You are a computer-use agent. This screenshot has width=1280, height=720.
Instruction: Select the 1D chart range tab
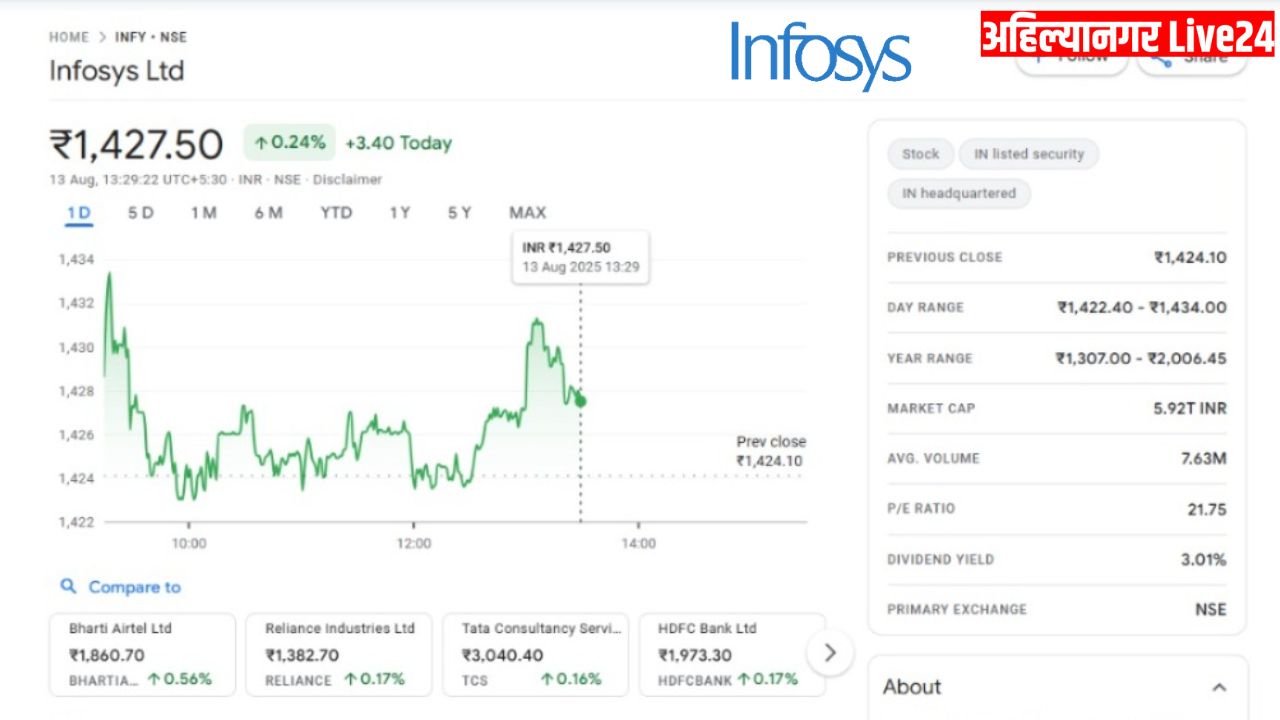point(79,212)
